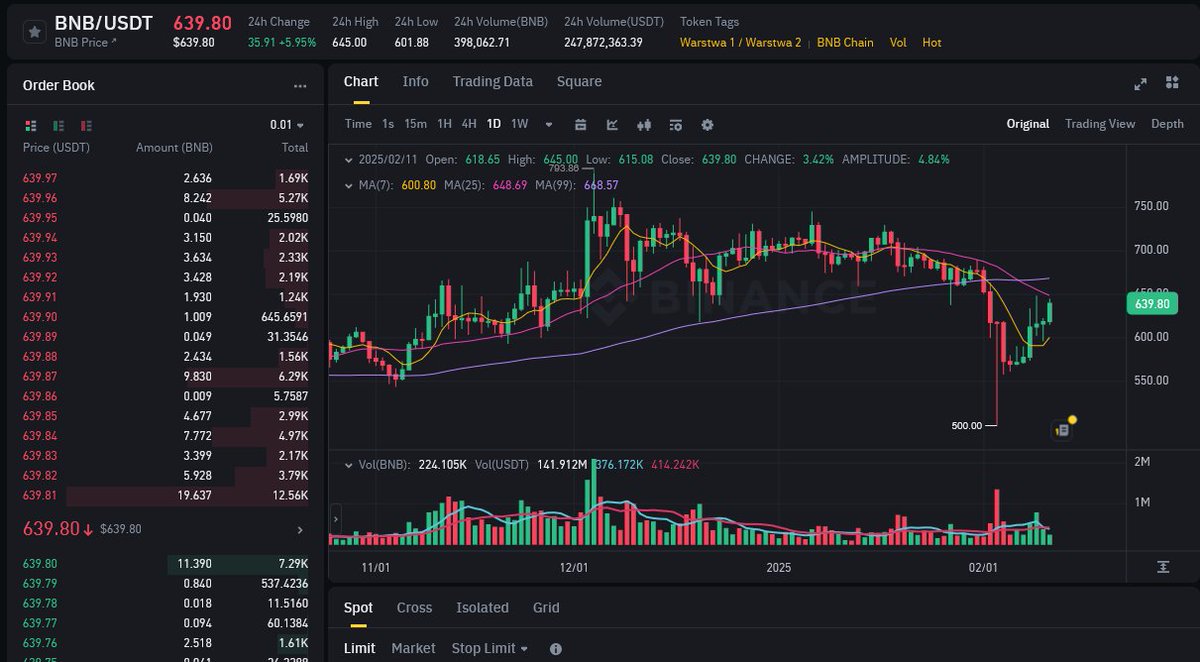
Task: Switch to Trading View chart
Action: [1100, 124]
